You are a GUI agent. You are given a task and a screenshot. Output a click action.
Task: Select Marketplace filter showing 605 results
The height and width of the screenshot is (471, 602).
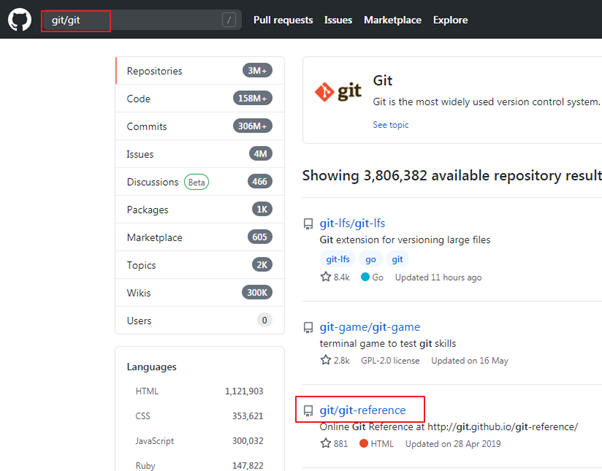200,237
